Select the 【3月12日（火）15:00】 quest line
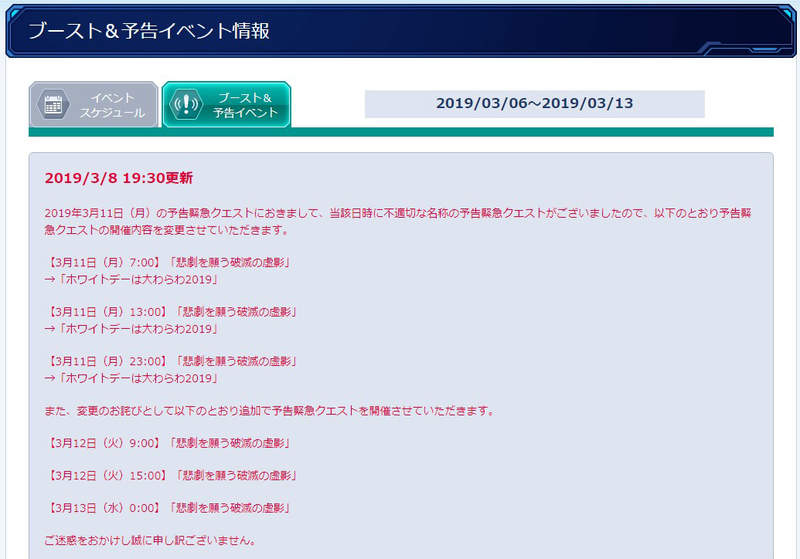Screen dimensions: 800x559 point(172,476)
